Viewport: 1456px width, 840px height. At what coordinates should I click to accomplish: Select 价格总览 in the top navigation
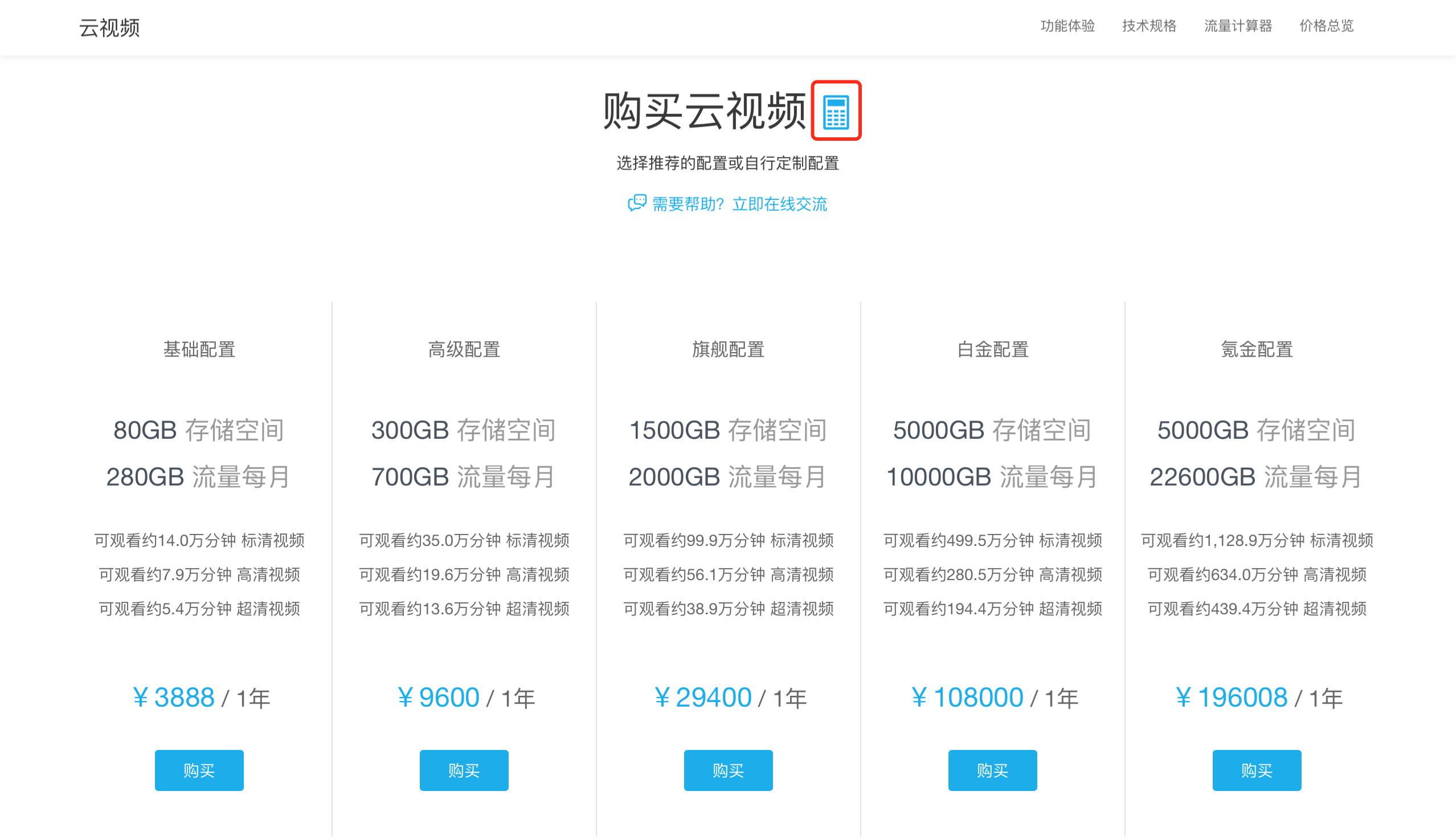pyautogui.click(x=1326, y=26)
